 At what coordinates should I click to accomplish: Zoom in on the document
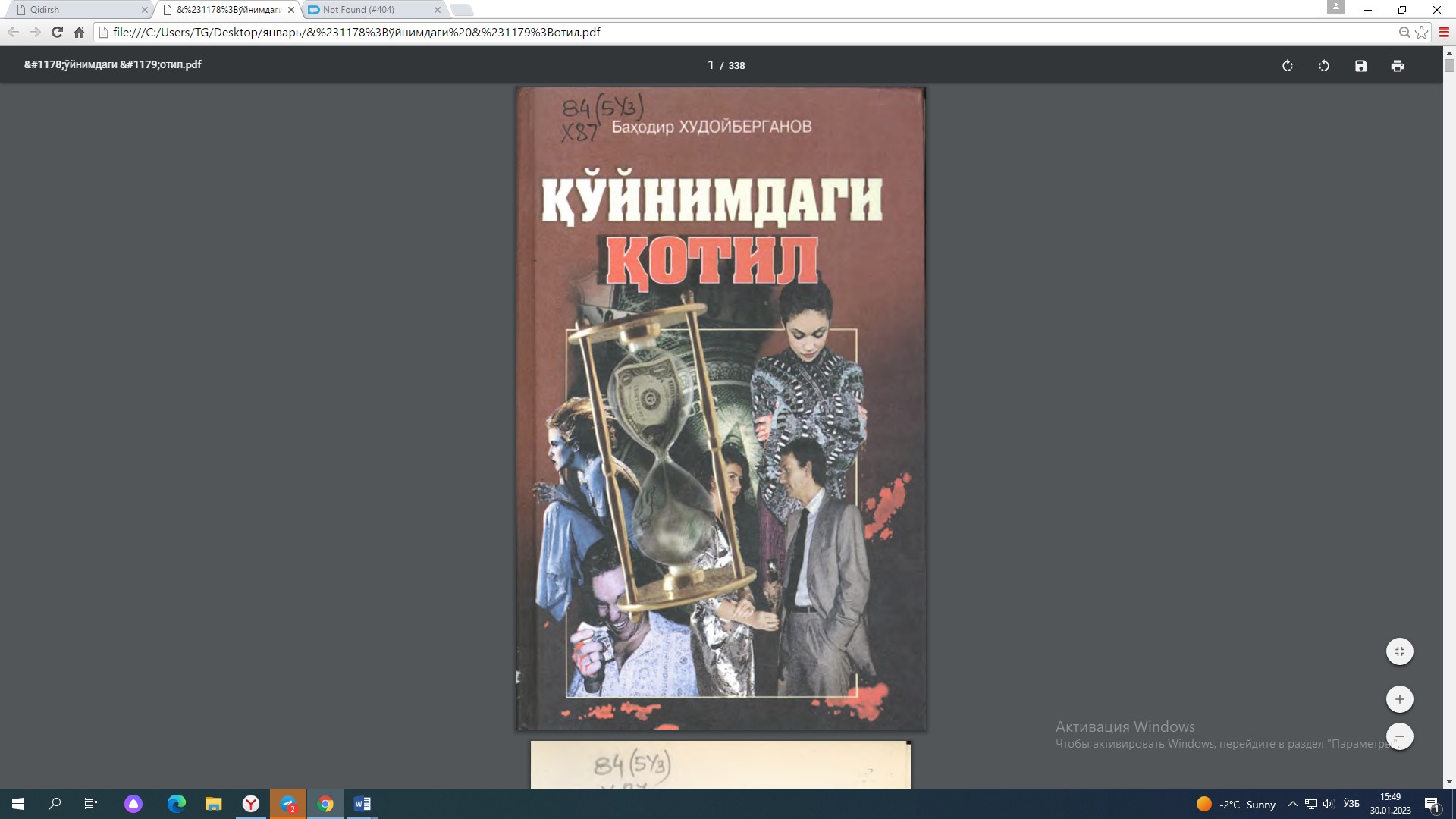coord(1399,698)
